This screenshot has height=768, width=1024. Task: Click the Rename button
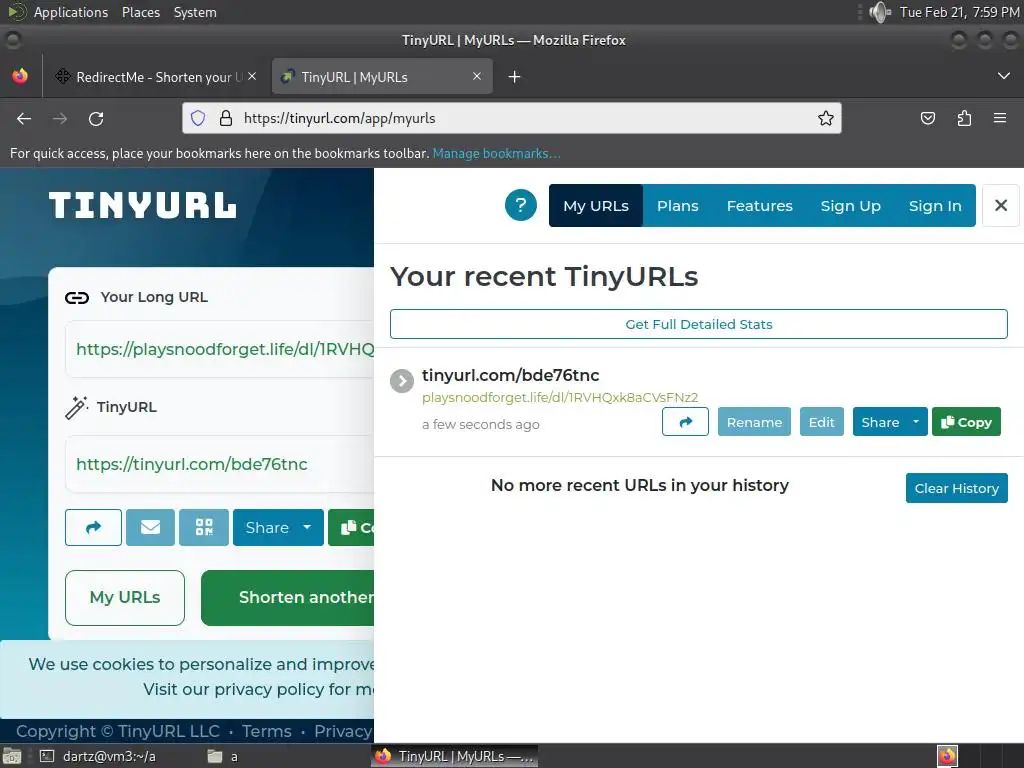click(754, 422)
